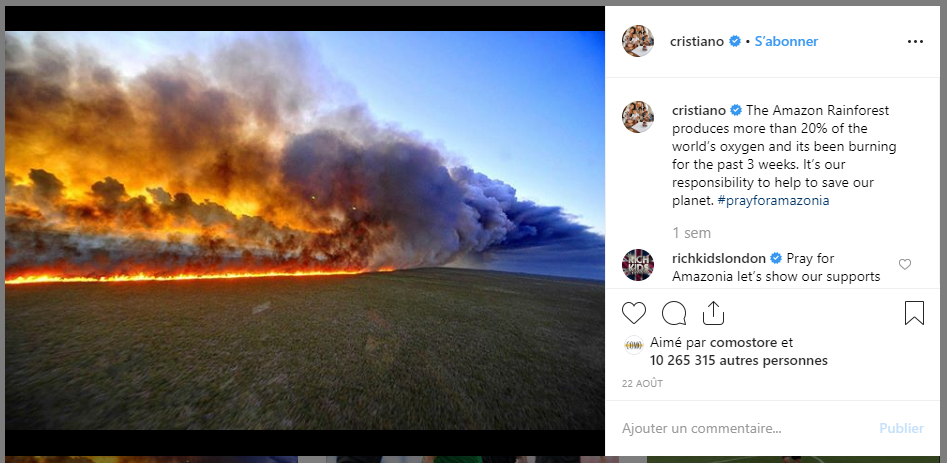The image size is (947, 463).
Task: Like richkidslondon's comment with small heart
Action: point(905,264)
